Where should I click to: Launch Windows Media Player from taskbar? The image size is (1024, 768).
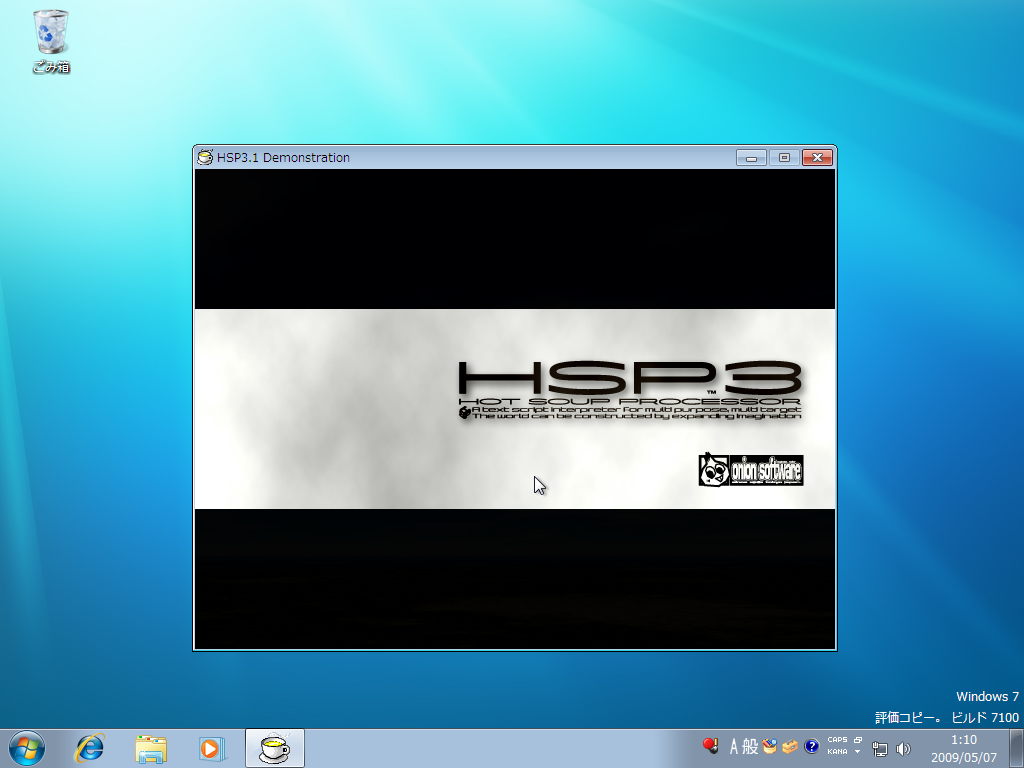tap(212, 748)
